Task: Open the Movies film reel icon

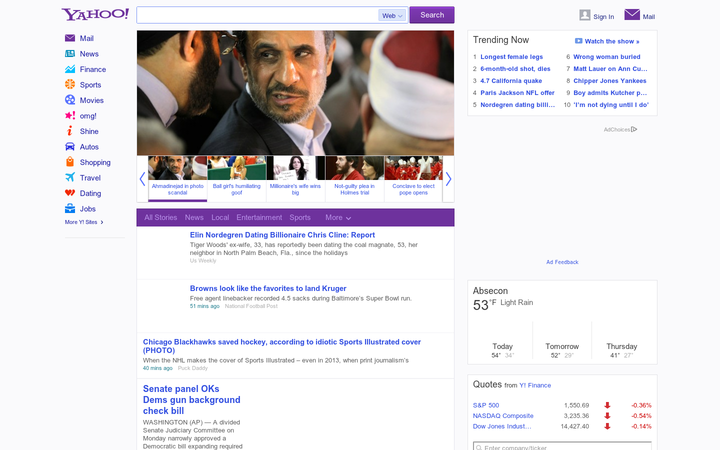Action: point(70,100)
